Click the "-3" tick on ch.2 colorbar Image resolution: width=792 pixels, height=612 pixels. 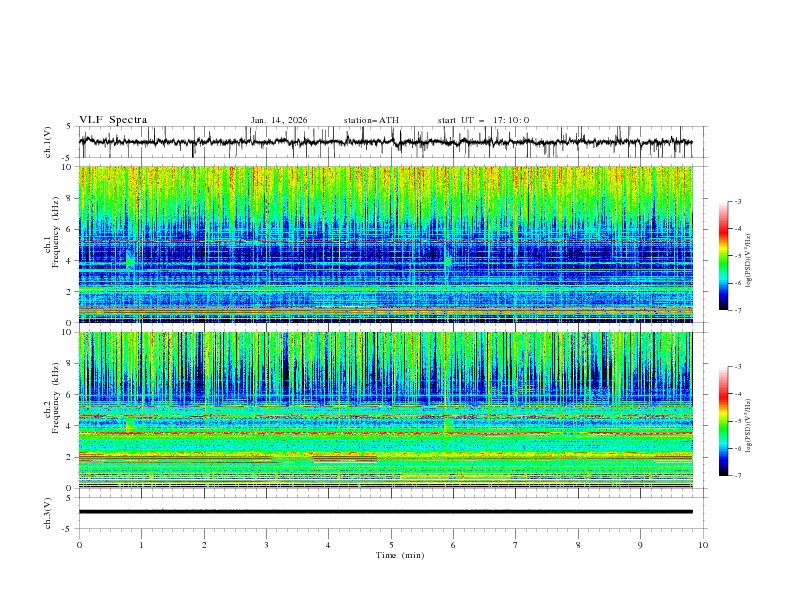click(x=737, y=367)
